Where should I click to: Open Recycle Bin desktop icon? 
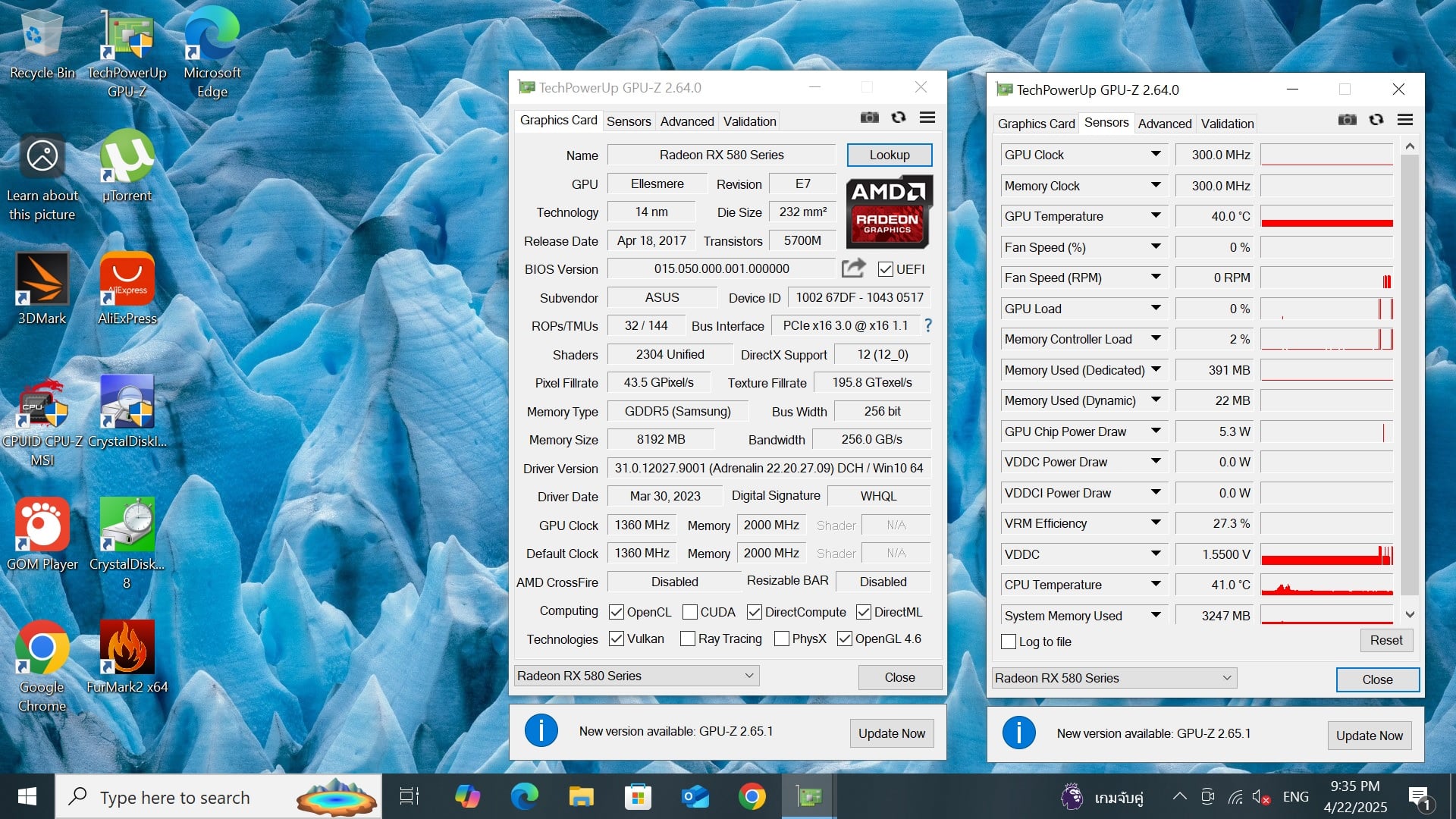click(42, 43)
